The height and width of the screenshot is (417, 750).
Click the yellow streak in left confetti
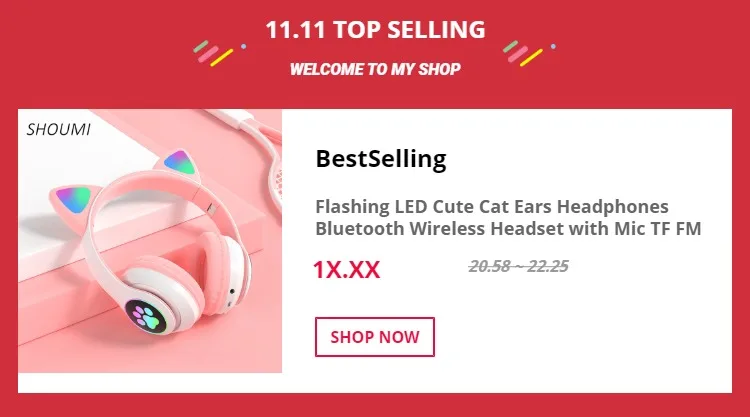221,58
